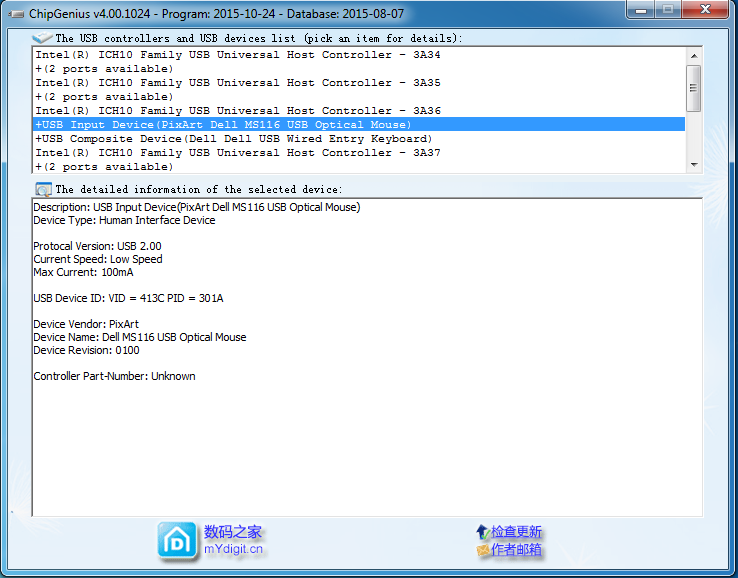Viewport: 738px width, 578px height.
Task: Click the mYdigit house logo icon
Action: (x=177, y=541)
